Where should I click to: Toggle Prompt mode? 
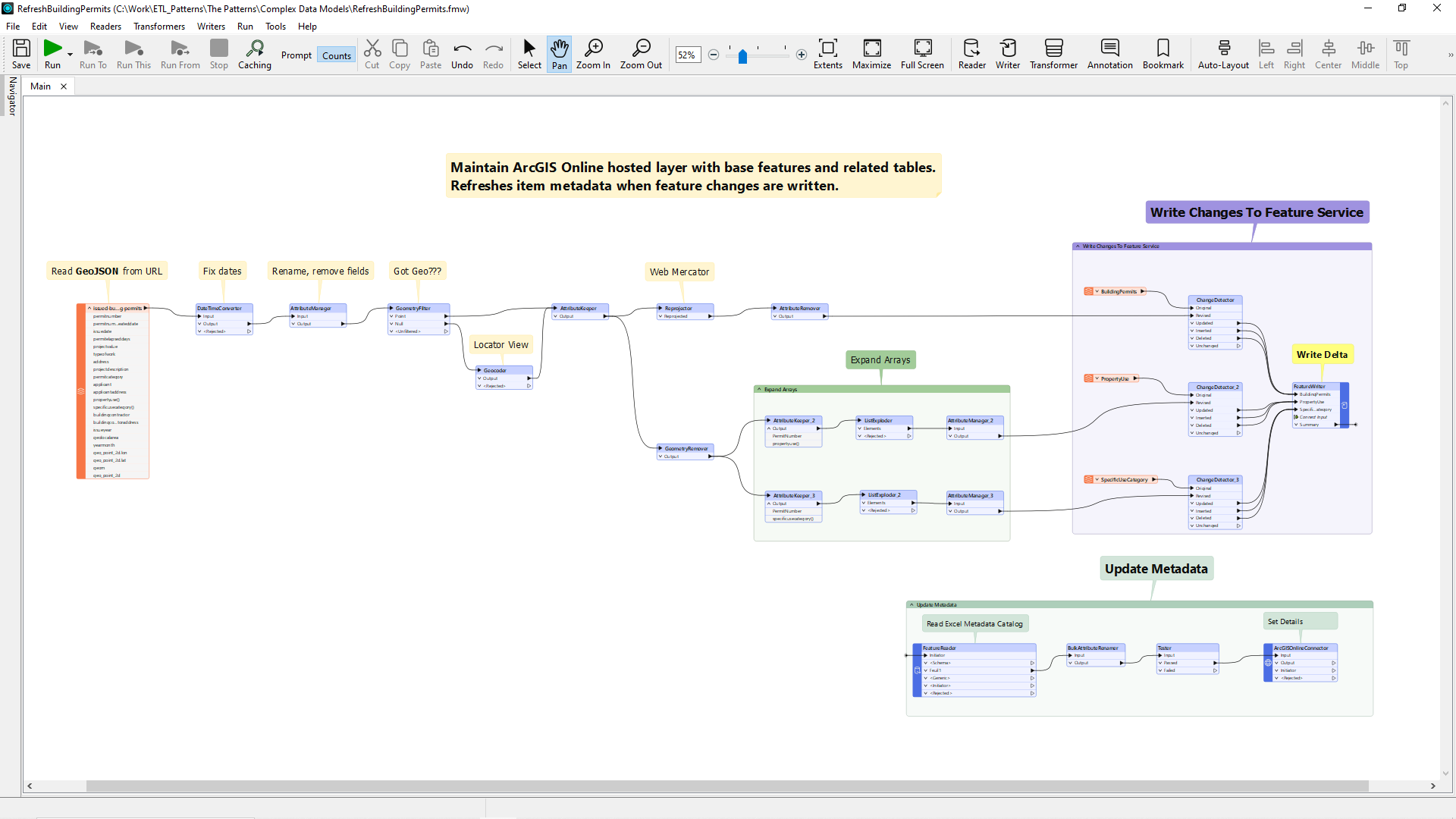(296, 55)
